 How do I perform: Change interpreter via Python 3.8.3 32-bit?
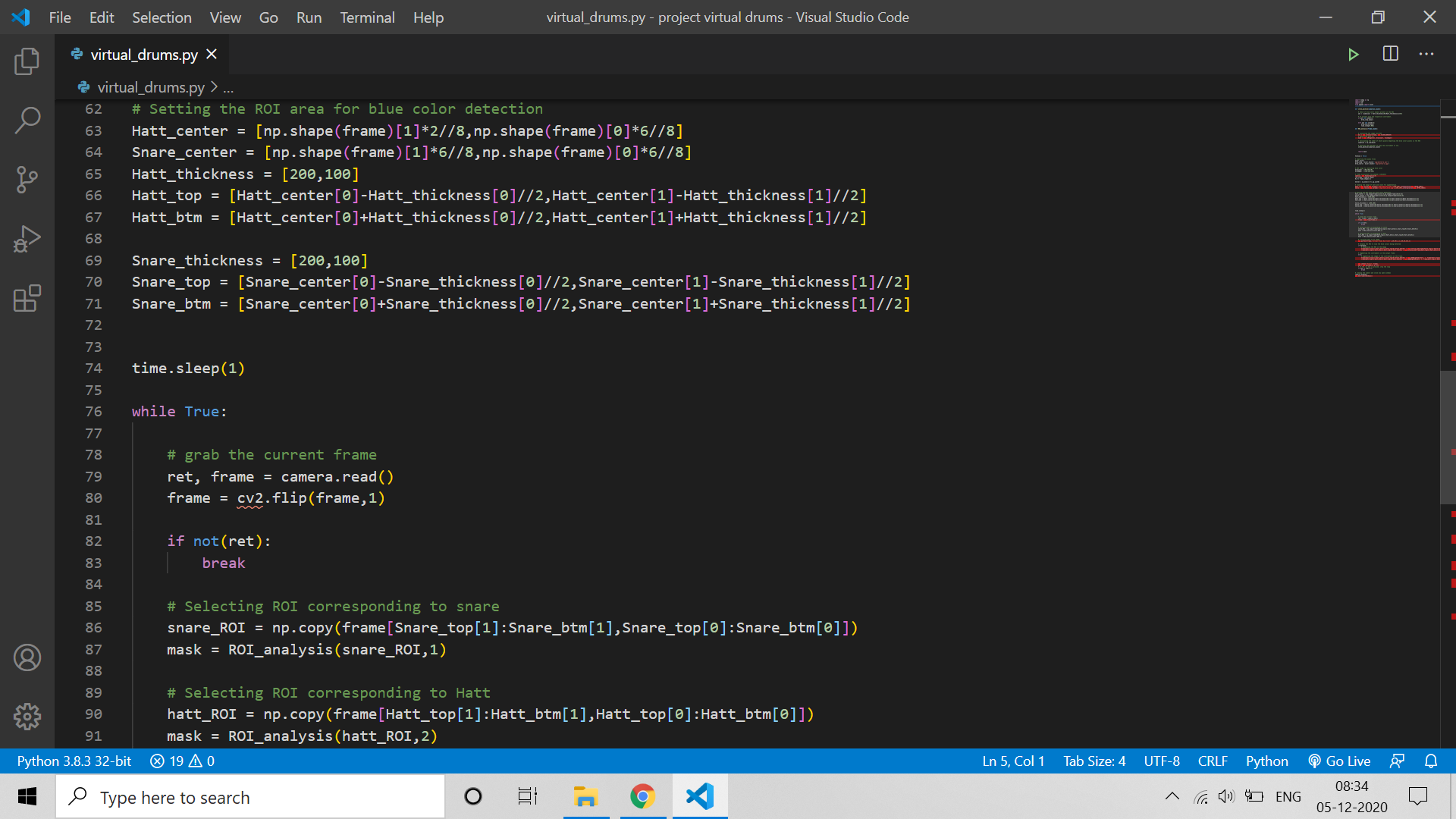(x=73, y=761)
